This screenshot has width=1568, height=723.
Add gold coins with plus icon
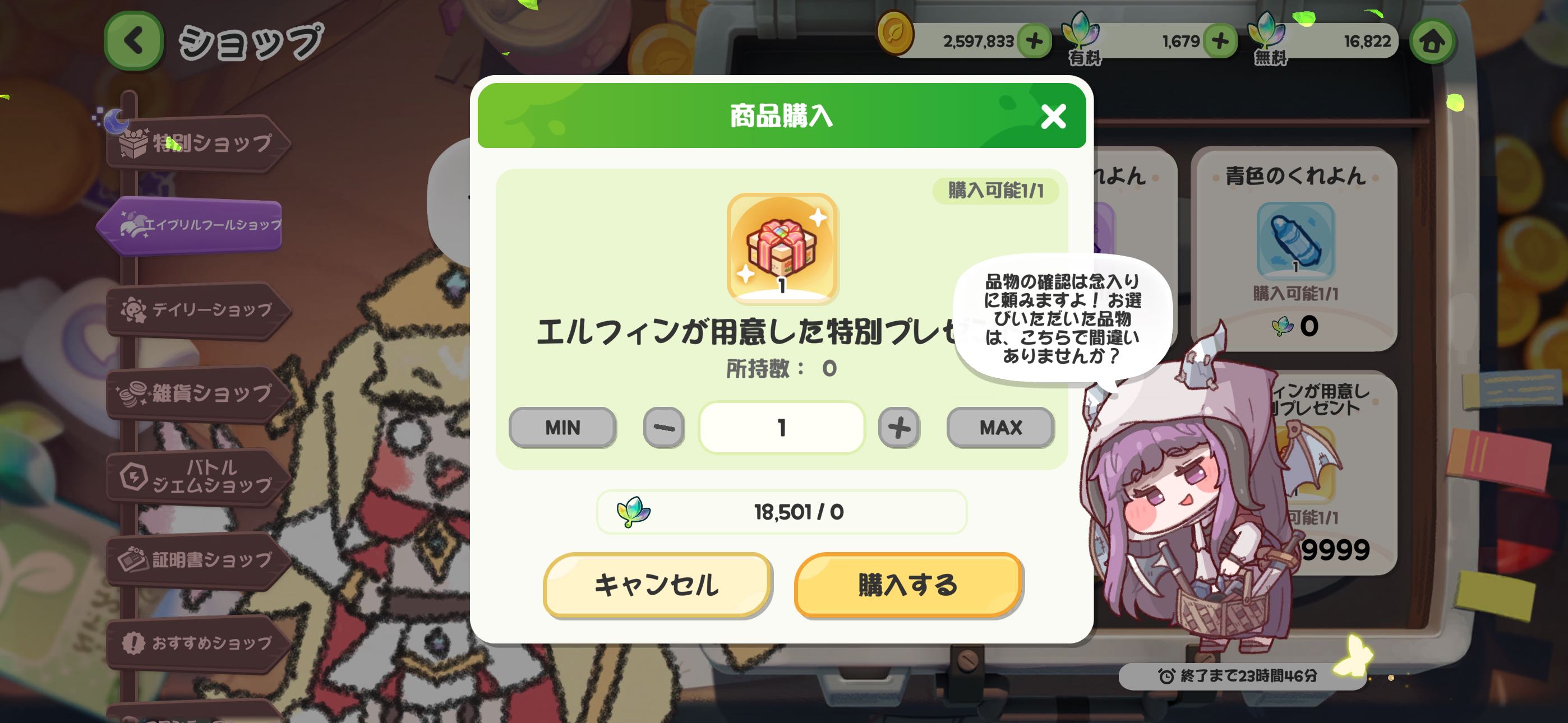pos(1034,41)
